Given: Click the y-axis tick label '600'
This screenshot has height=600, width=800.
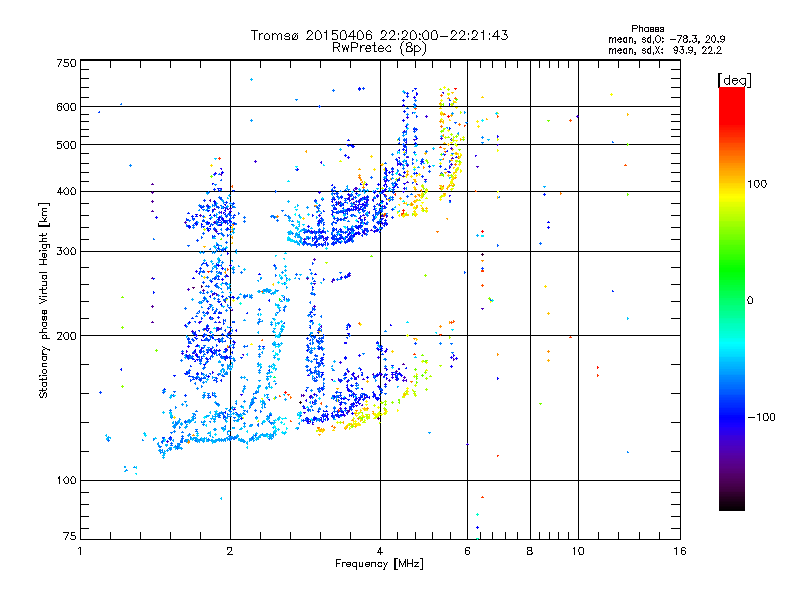Looking at the screenshot, I should (67, 107).
